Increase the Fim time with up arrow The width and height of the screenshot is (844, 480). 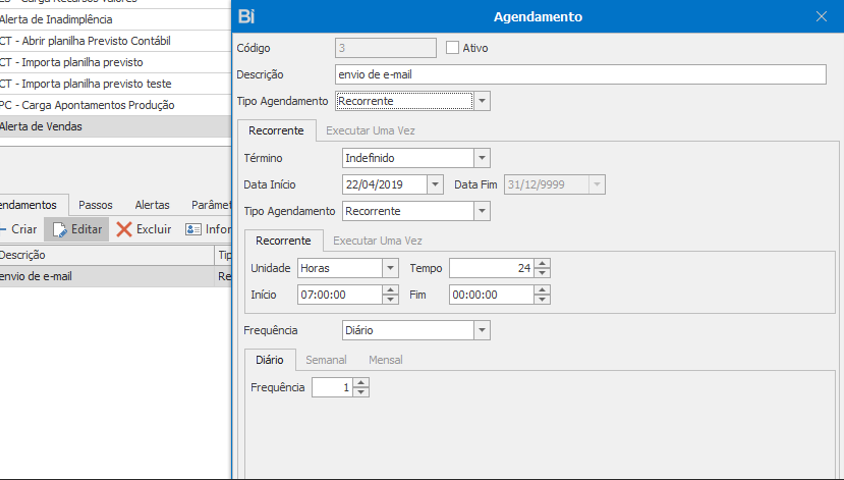[542, 290]
